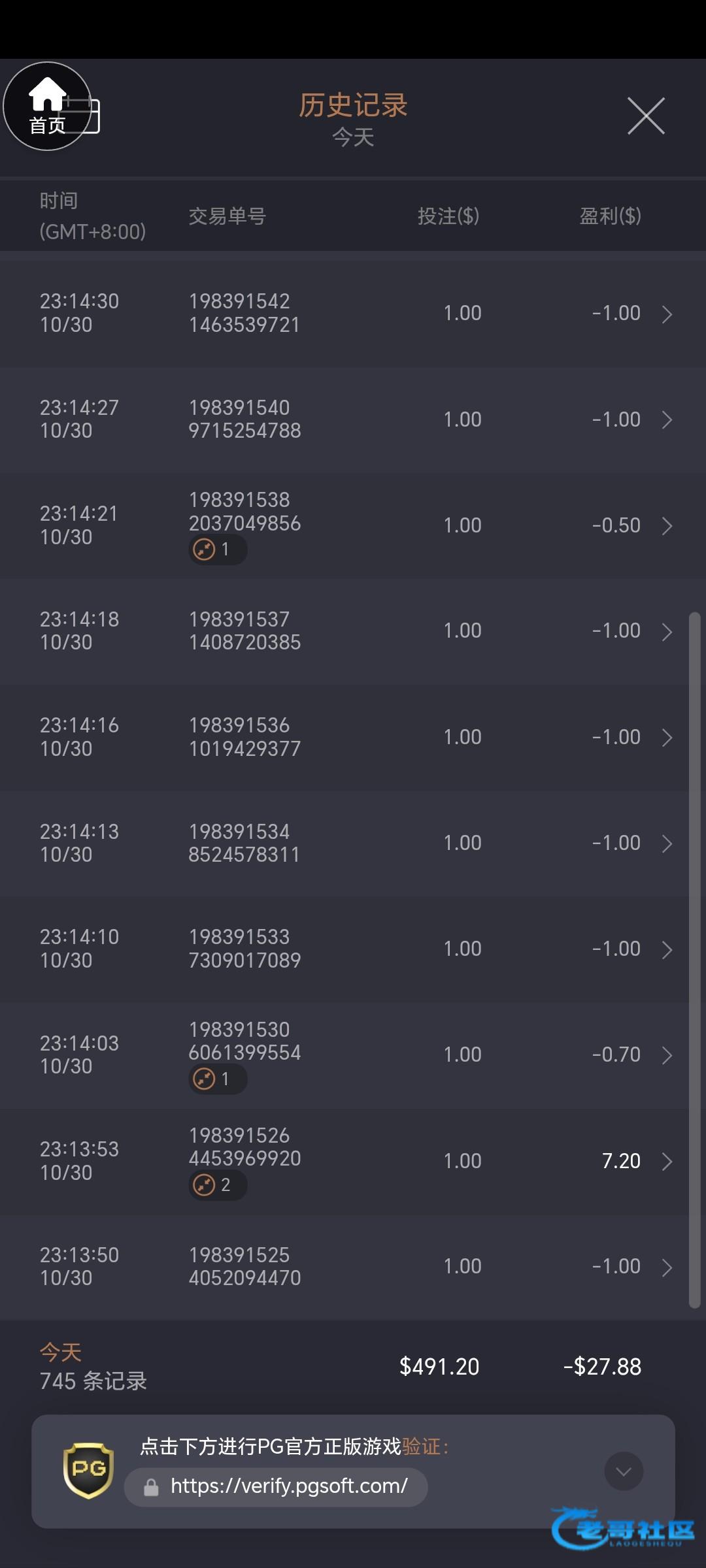Click the history list scrollbar
The height and width of the screenshot is (1568, 706).
tap(694, 960)
